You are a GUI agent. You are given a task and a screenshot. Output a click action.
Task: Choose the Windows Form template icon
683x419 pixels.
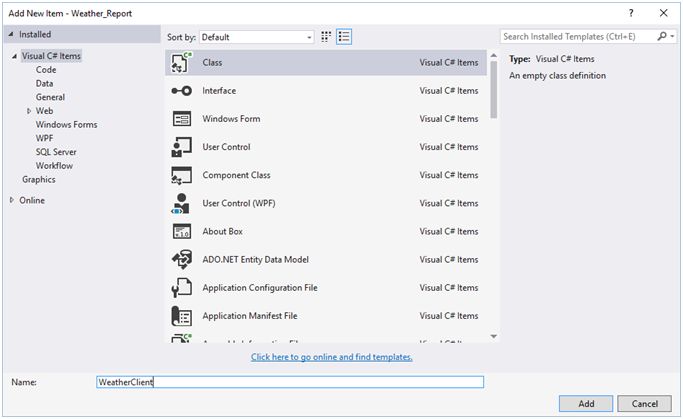point(182,118)
